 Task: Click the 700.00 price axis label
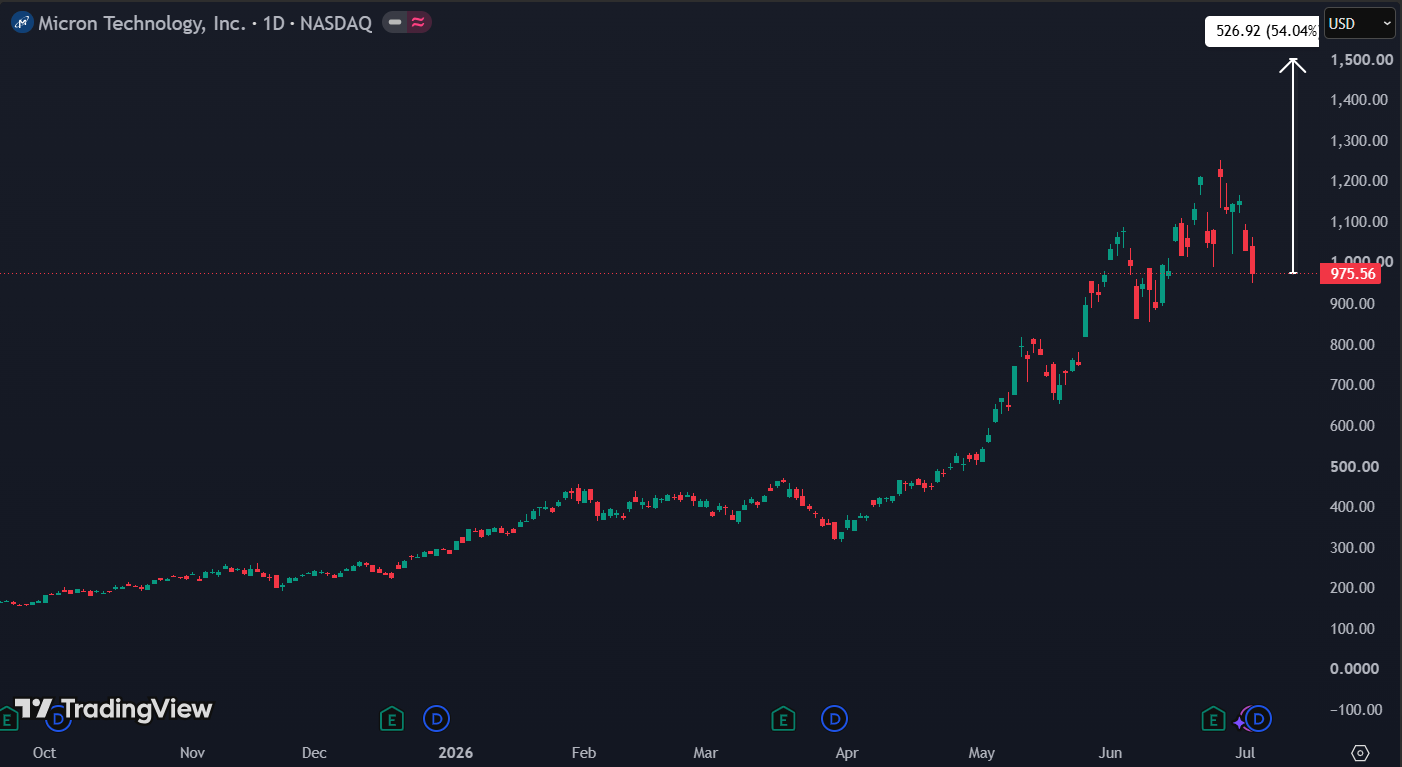click(1353, 385)
